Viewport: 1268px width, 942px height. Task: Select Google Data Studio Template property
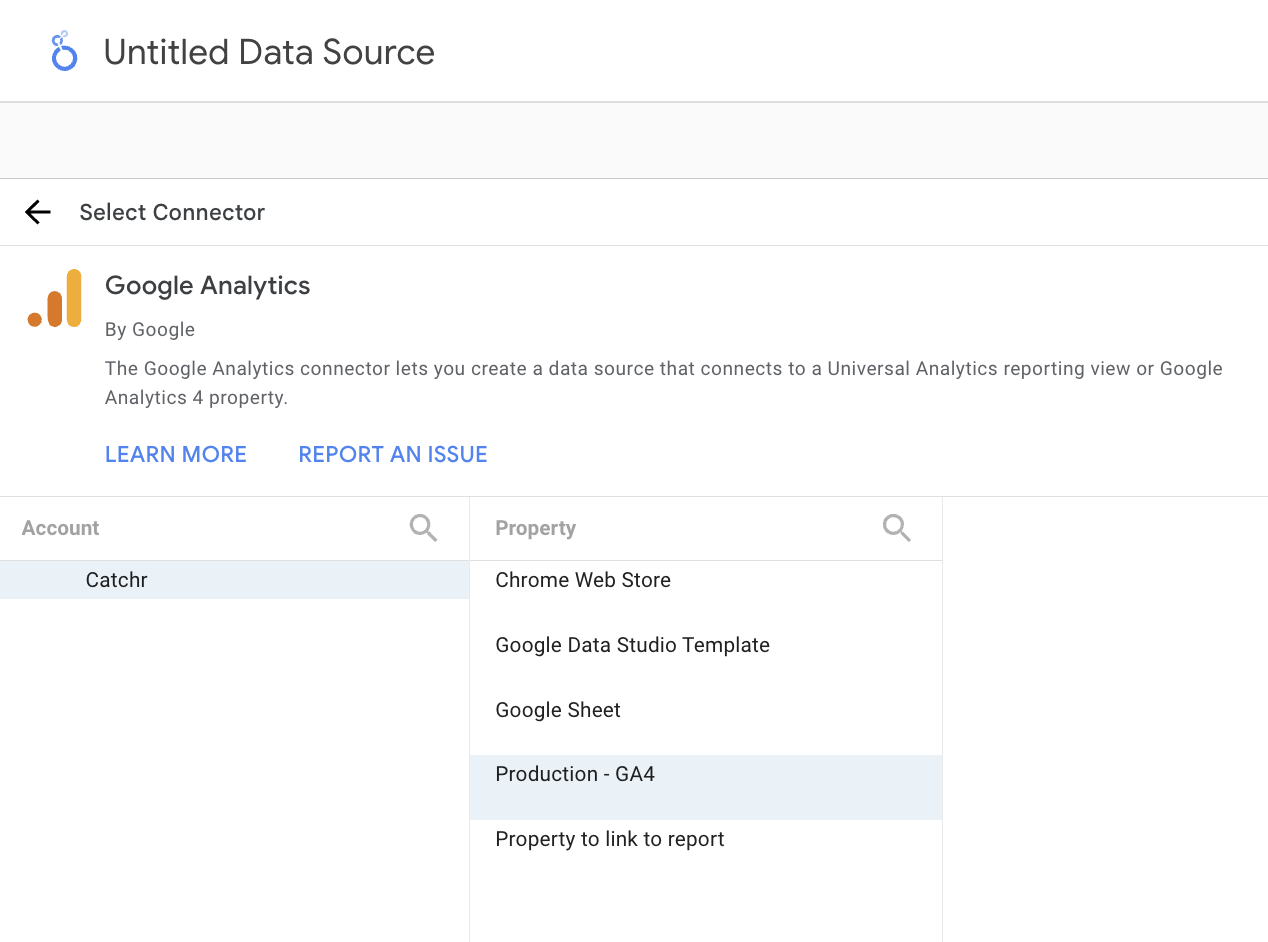(632, 645)
